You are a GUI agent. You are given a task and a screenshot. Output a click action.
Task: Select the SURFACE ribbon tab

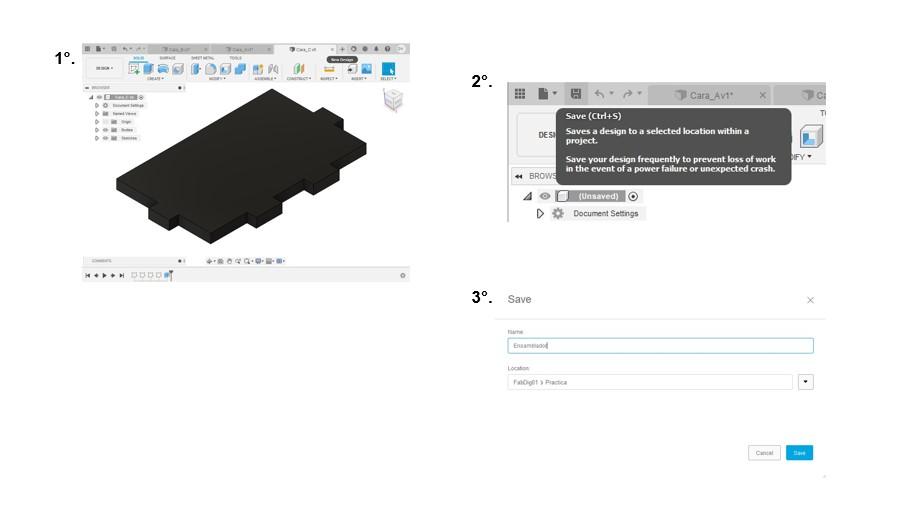pyautogui.click(x=168, y=58)
